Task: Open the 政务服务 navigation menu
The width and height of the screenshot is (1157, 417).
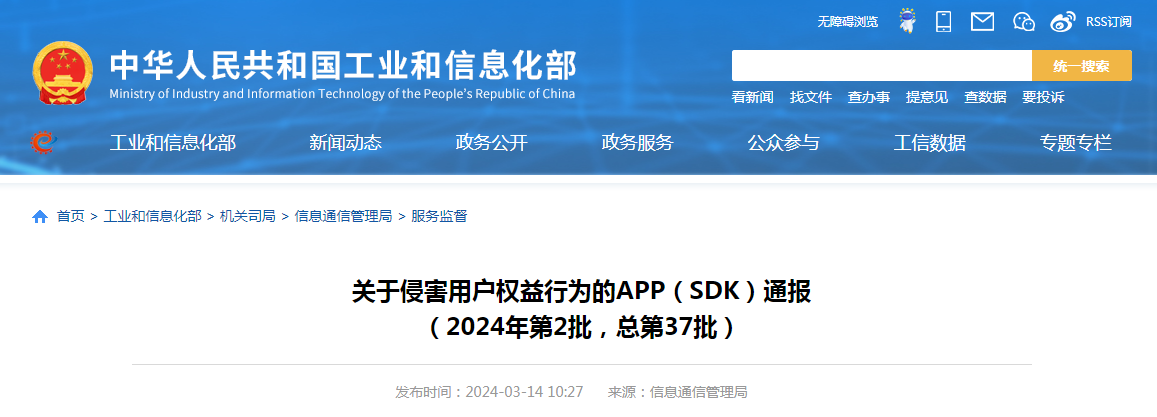Action: tap(638, 142)
